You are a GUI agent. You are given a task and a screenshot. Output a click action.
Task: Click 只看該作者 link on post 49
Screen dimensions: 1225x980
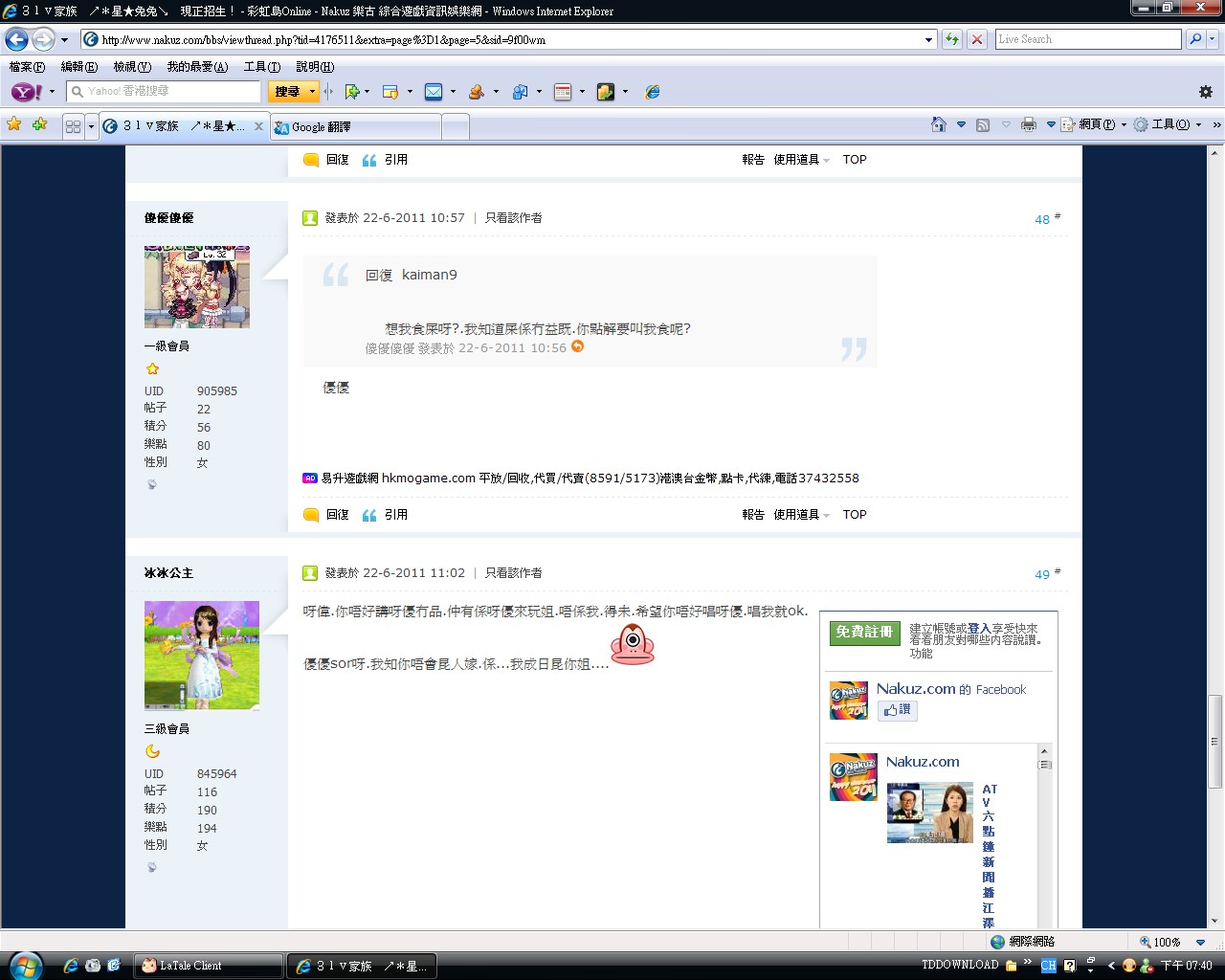(513, 573)
